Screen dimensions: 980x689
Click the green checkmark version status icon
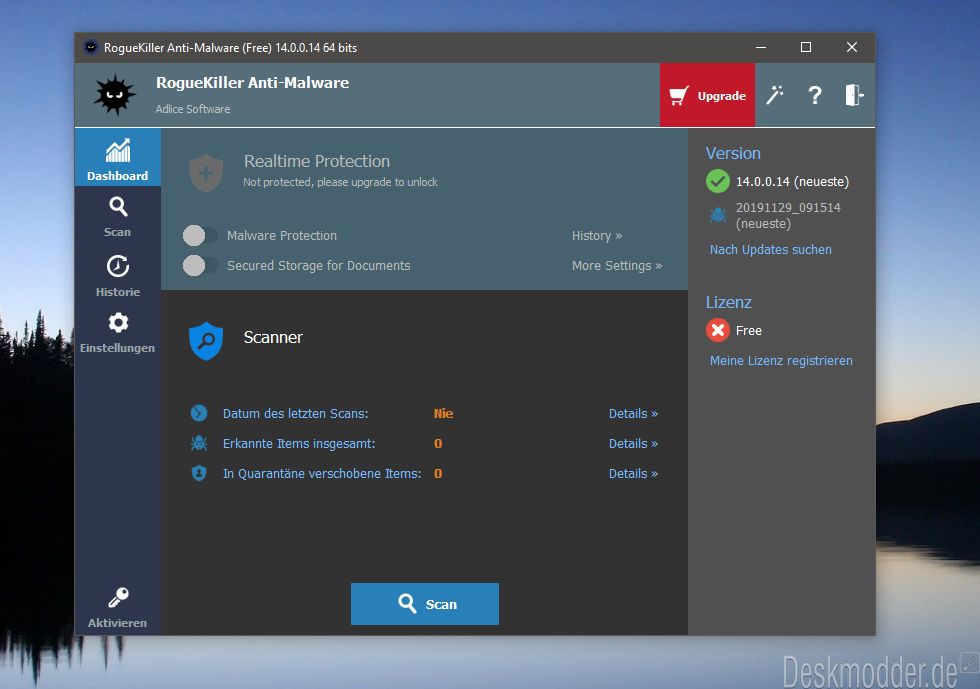(x=718, y=181)
